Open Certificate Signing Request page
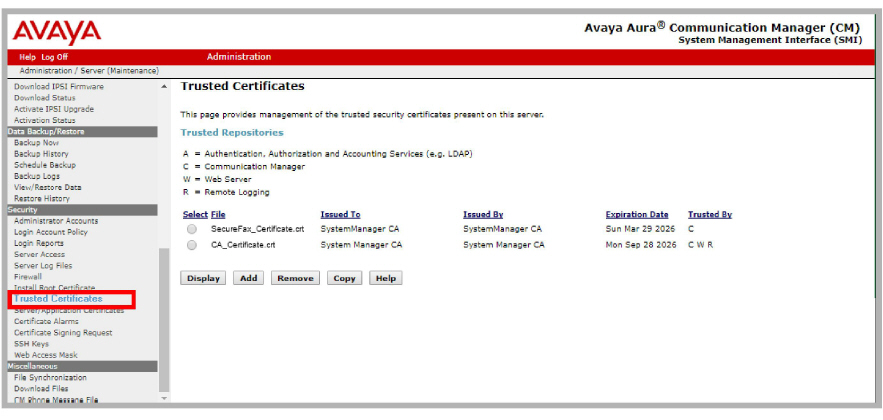 click(63, 333)
